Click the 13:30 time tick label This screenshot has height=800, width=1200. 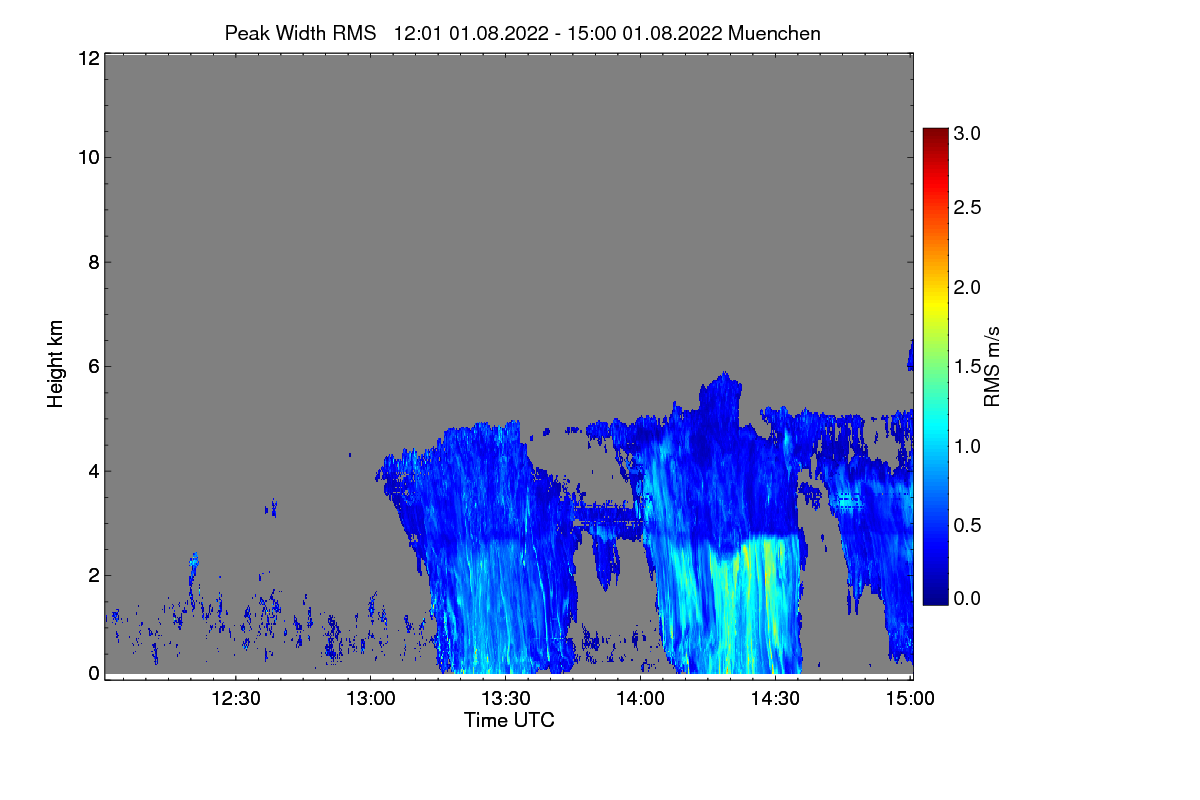(x=506, y=698)
